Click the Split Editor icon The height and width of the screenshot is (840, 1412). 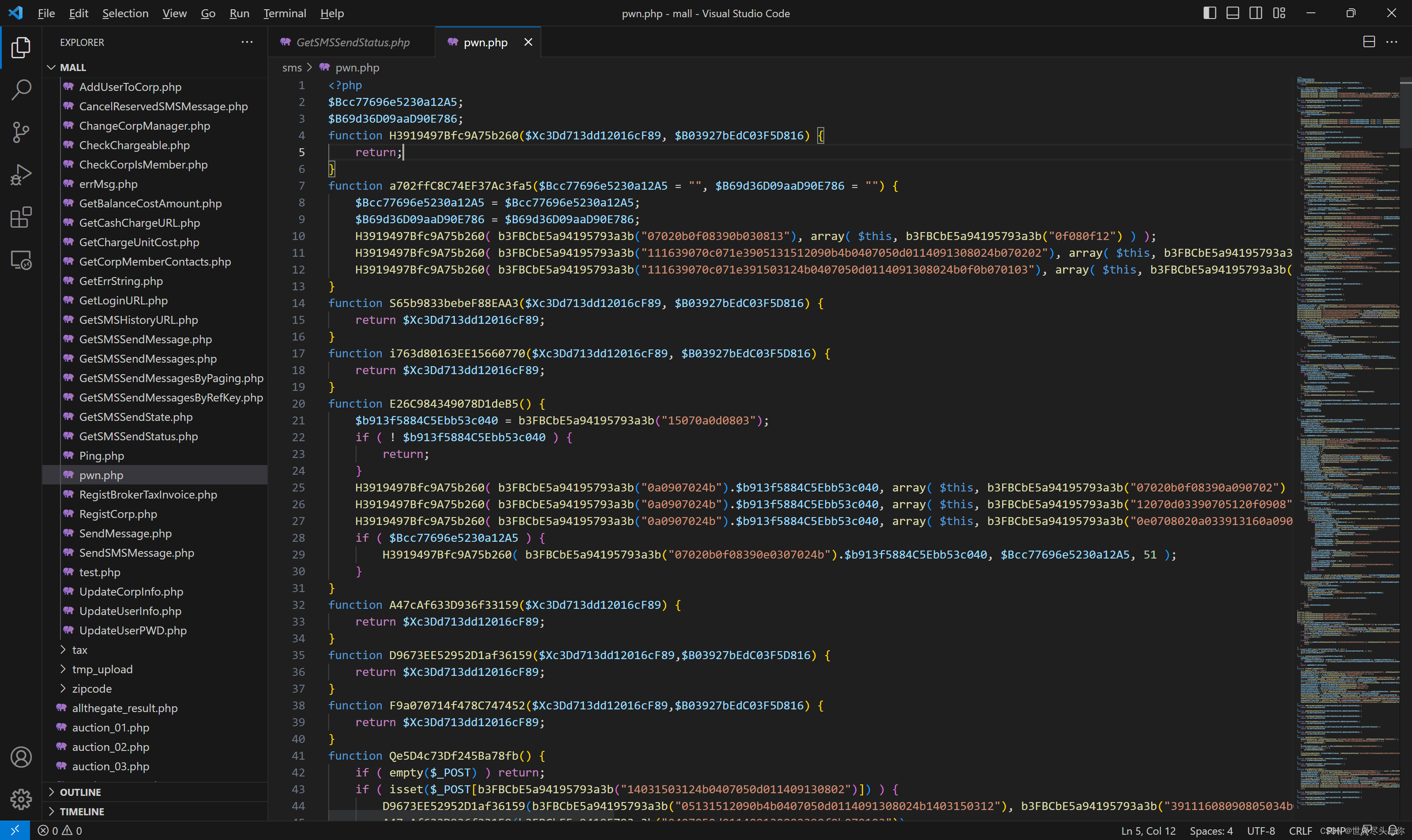1368,42
